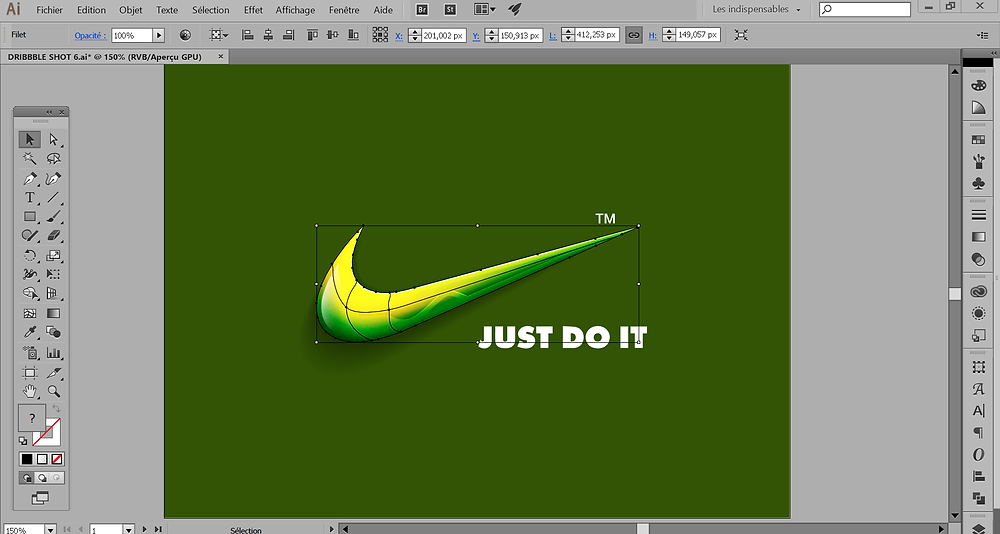Open the Symbols panel club icon
1000x534 pixels.
point(978,183)
